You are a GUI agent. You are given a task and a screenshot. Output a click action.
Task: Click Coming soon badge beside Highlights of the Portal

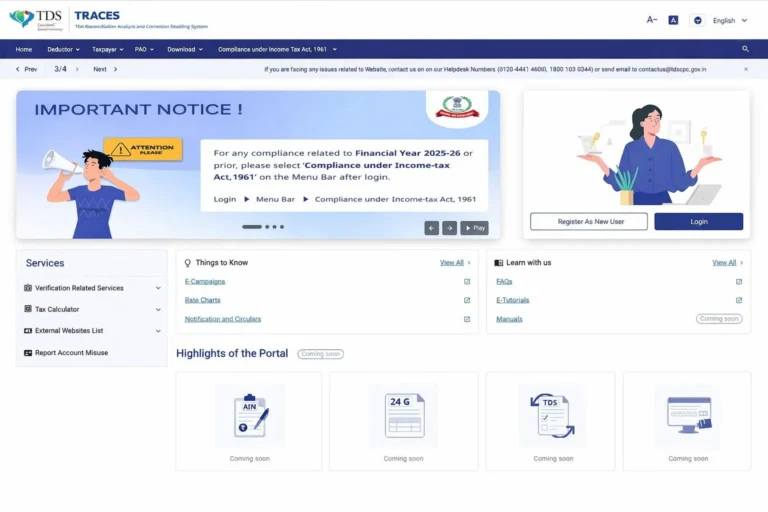point(320,354)
